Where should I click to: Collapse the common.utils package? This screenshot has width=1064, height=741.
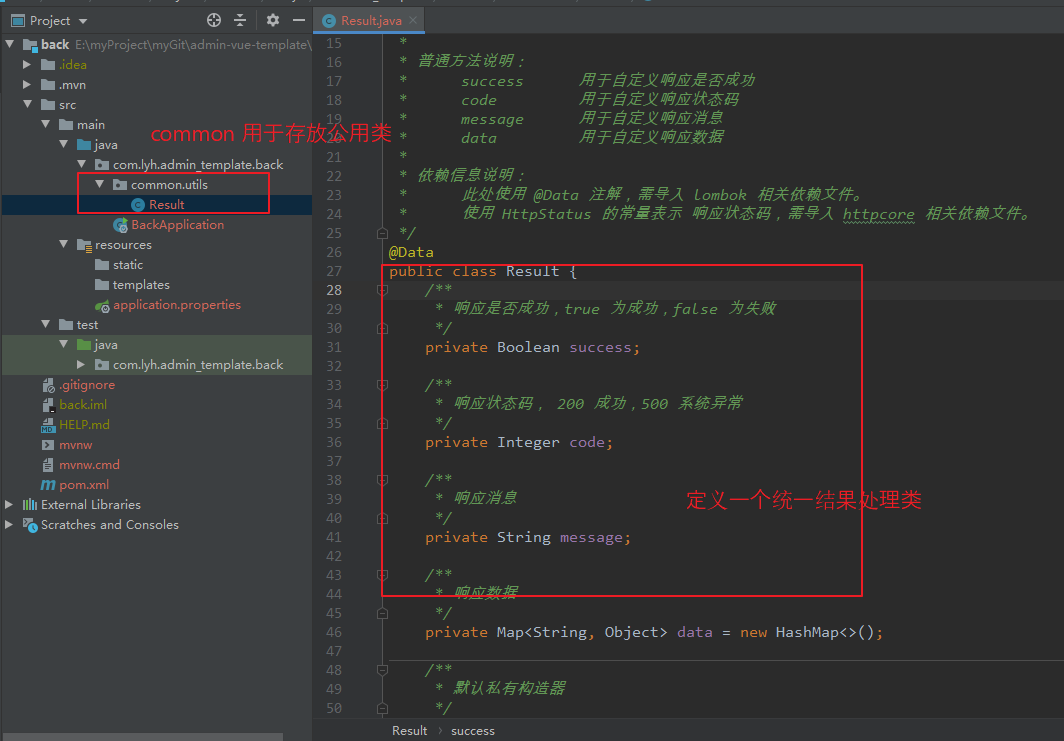pos(99,184)
